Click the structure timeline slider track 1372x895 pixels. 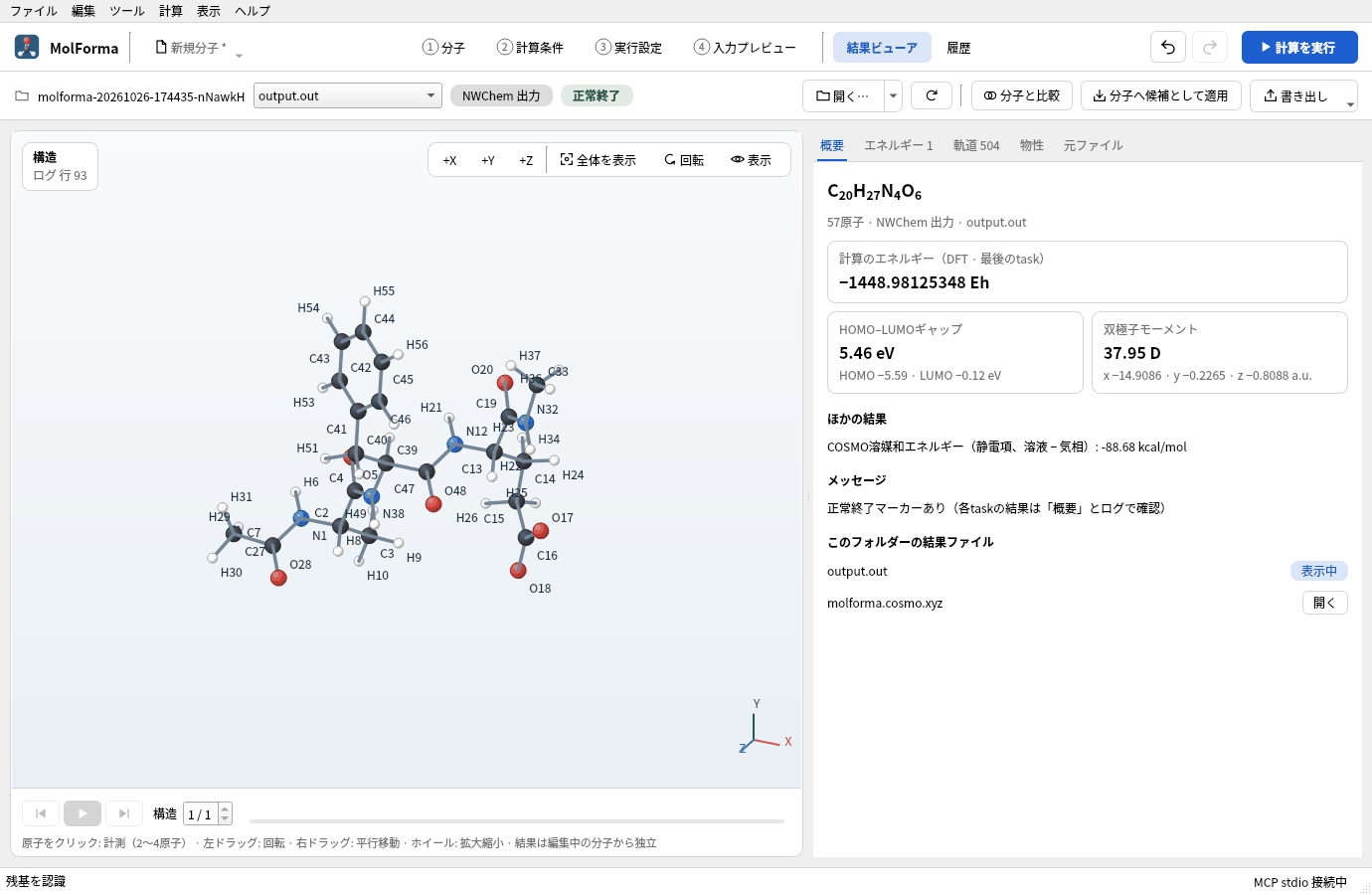click(x=517, y=821)
